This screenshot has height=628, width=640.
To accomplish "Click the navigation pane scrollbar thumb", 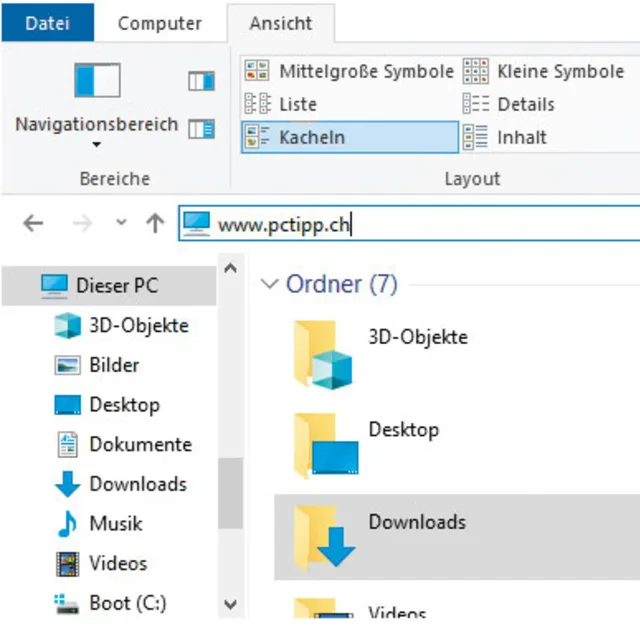I will (x=230, y=493).
